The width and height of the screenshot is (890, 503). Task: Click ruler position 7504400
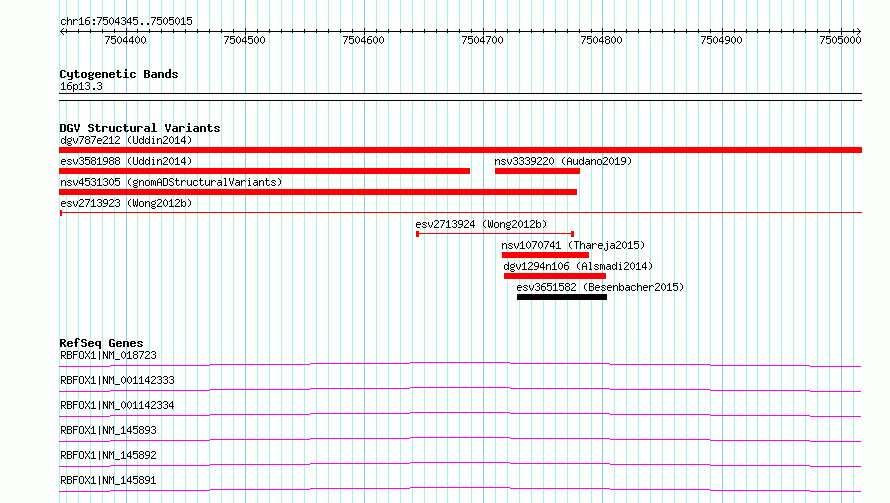[x=125, y=40]
